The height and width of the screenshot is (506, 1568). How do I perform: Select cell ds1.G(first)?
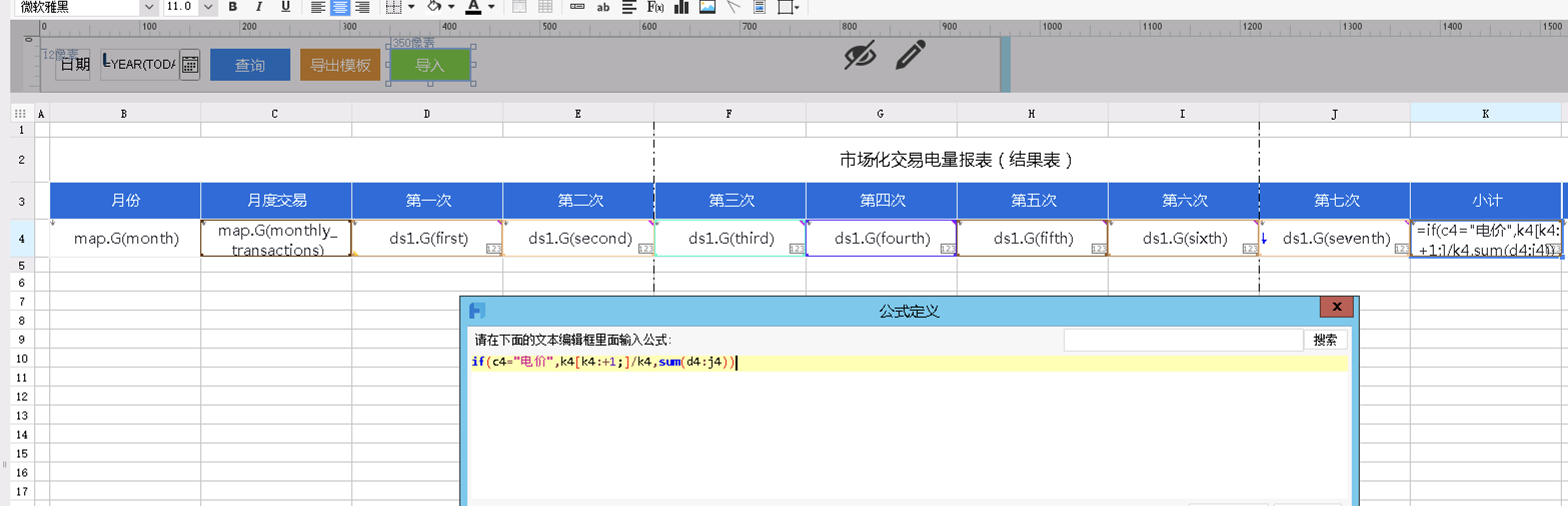pos(427,238)
